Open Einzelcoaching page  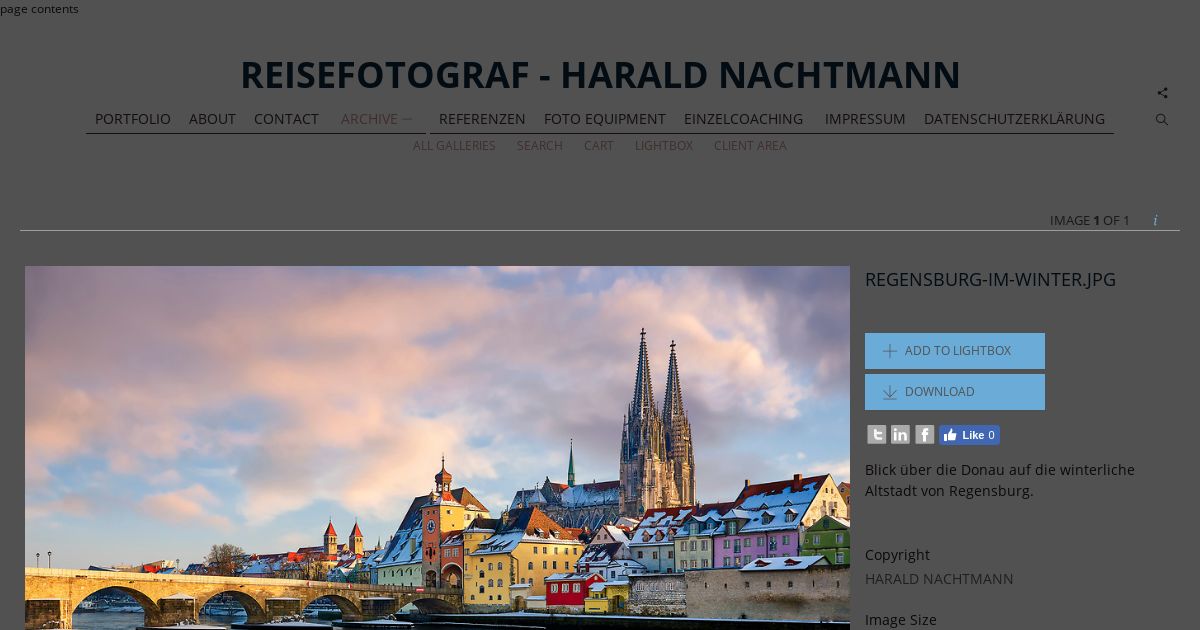click(743, 119)
